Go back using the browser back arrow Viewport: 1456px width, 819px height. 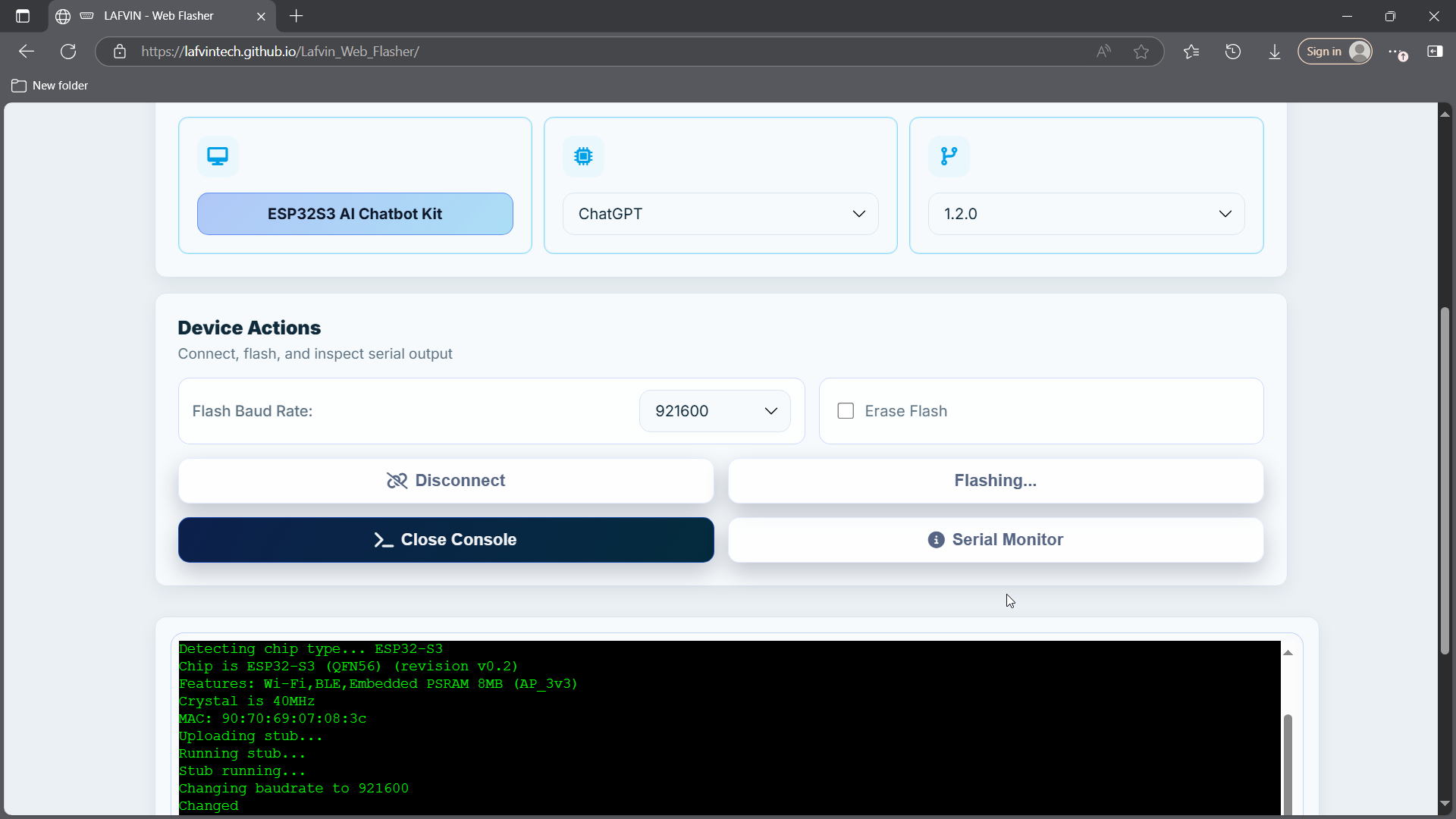(x=27, y=52)
